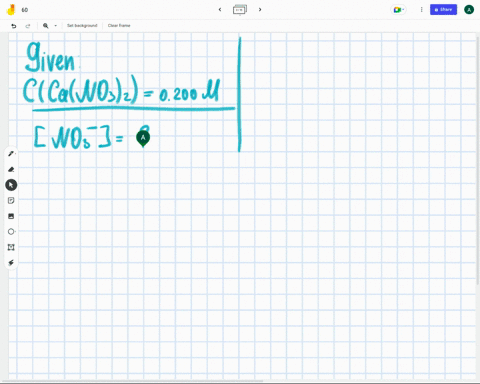Open the Add image tool
The image size is (480, 384).
[11, 216]
